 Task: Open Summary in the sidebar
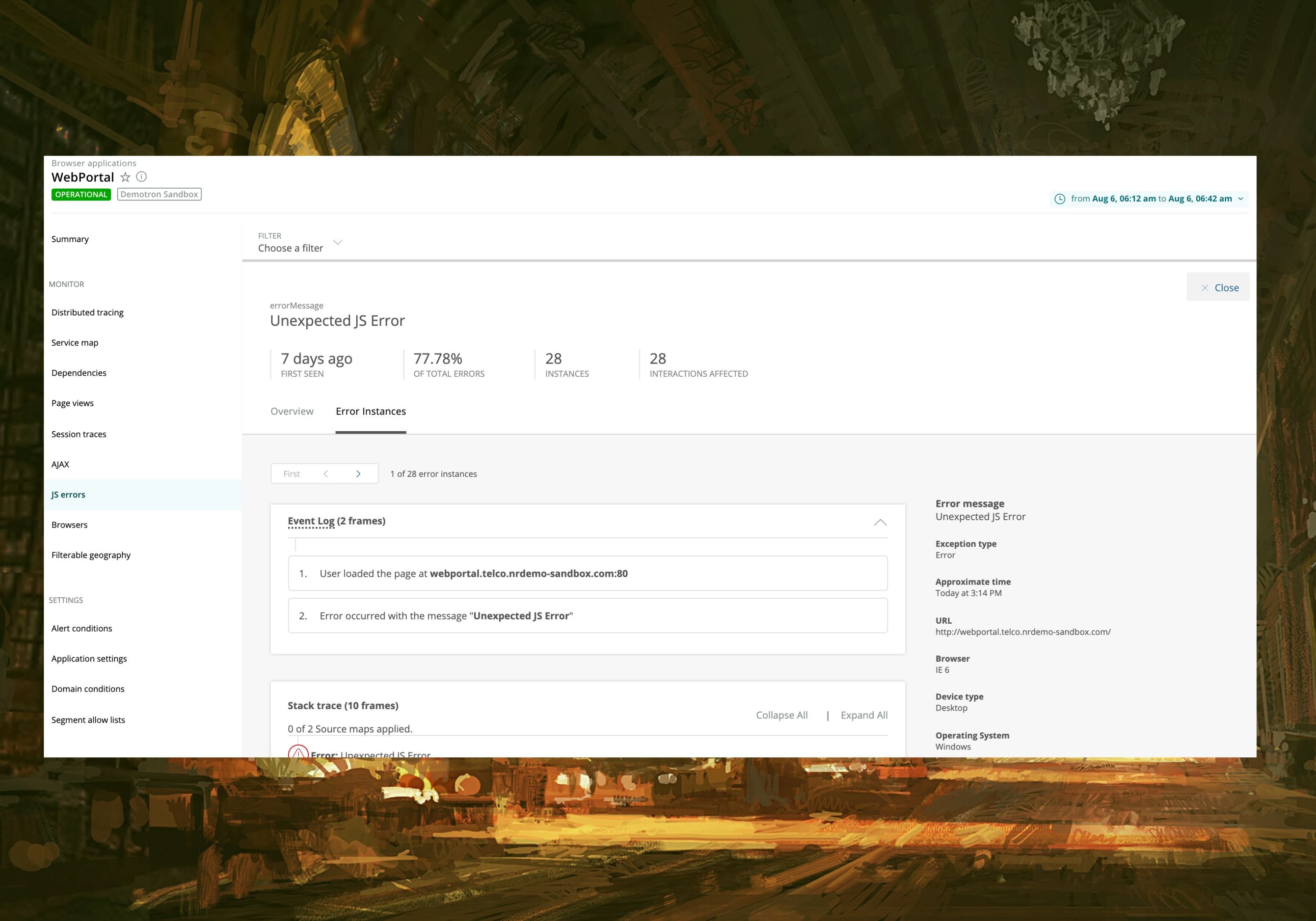pyautogui.click(x=70, y=239)
